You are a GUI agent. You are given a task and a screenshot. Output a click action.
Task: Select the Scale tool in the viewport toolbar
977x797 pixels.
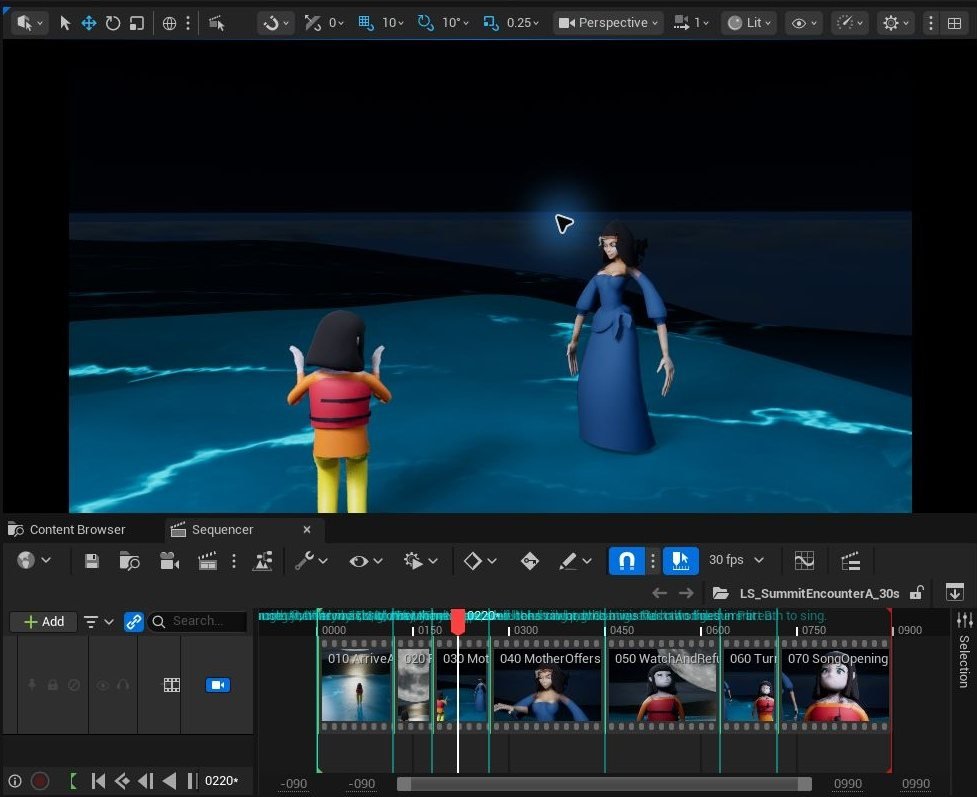point(136,23)
